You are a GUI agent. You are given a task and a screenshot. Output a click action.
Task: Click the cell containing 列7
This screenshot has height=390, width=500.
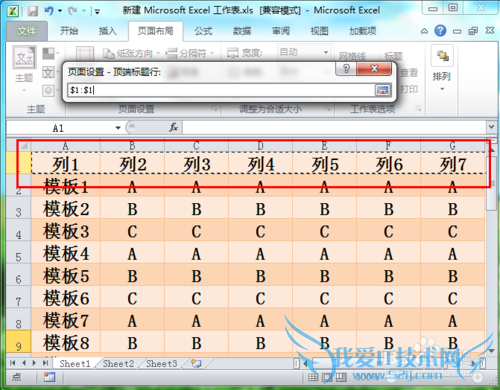[x=452, y=163]
